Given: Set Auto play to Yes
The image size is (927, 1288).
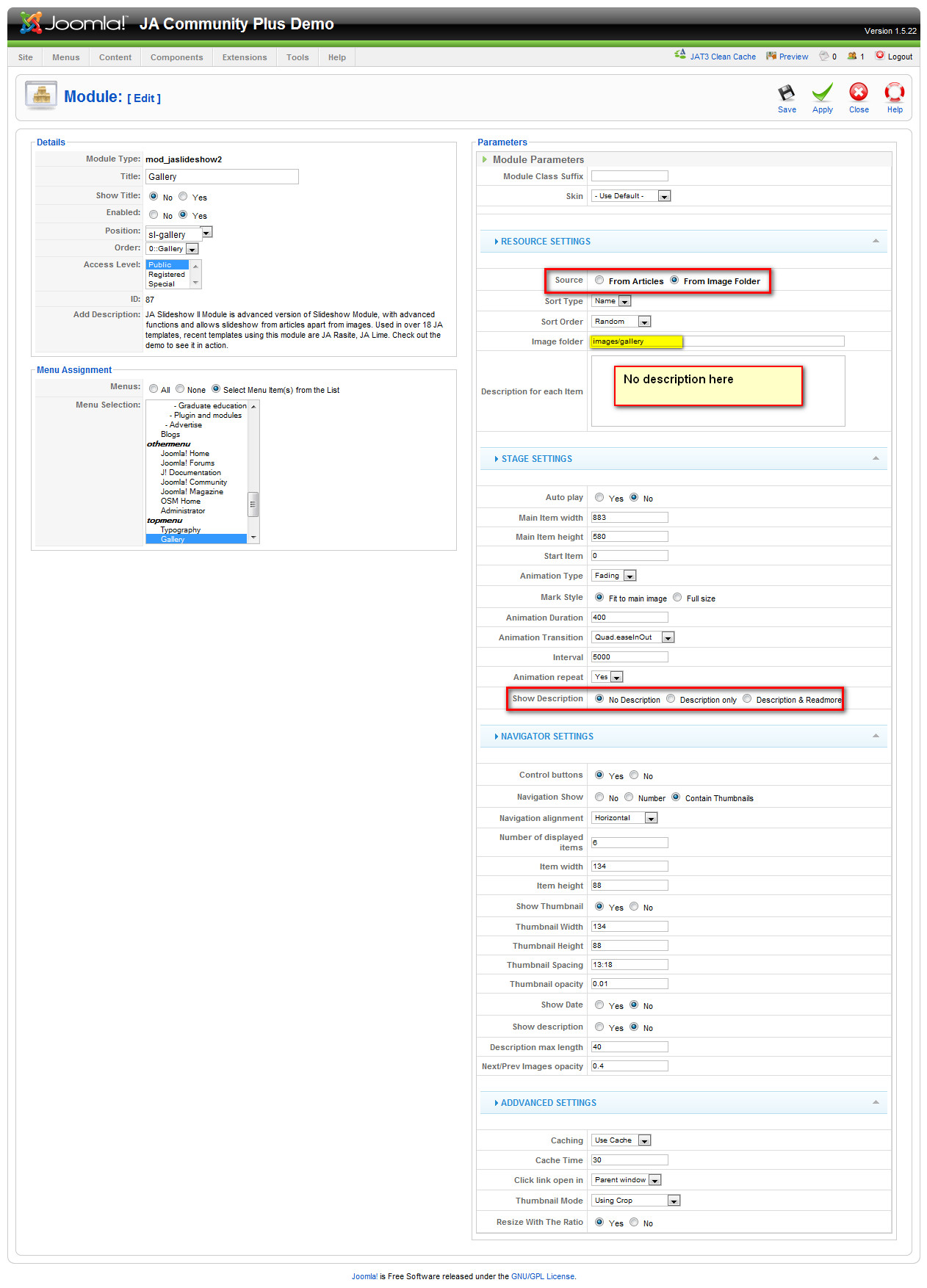Looking at the screenshot, I should point(599,497).
